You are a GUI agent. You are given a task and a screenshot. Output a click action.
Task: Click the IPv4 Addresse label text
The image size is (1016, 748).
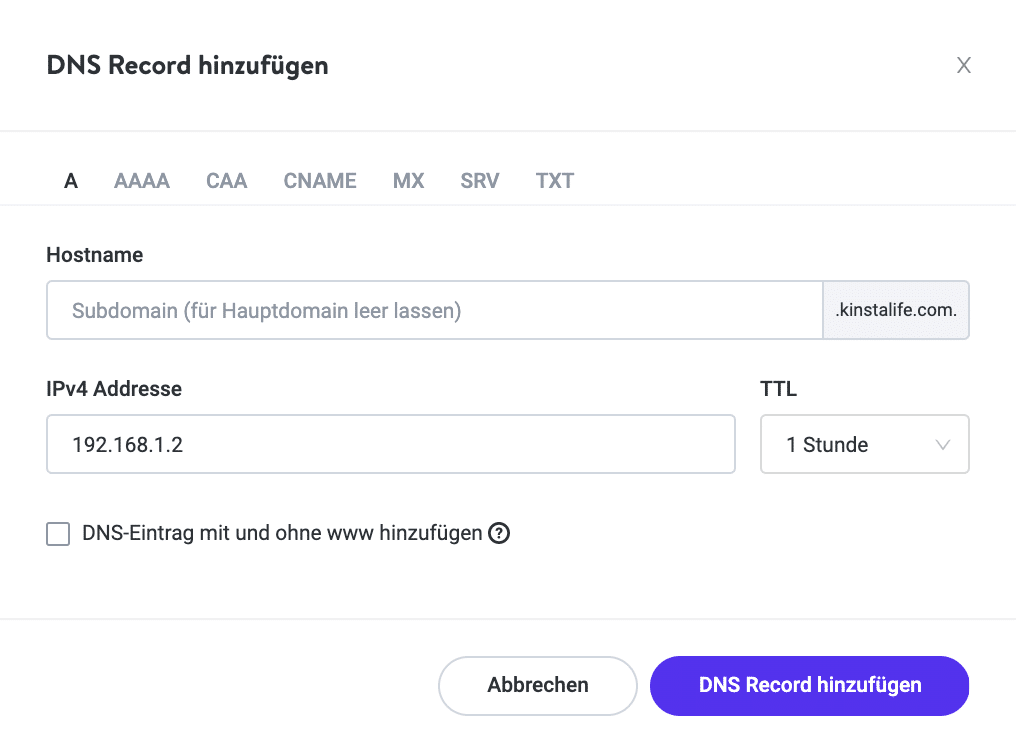tap(114, 389)
